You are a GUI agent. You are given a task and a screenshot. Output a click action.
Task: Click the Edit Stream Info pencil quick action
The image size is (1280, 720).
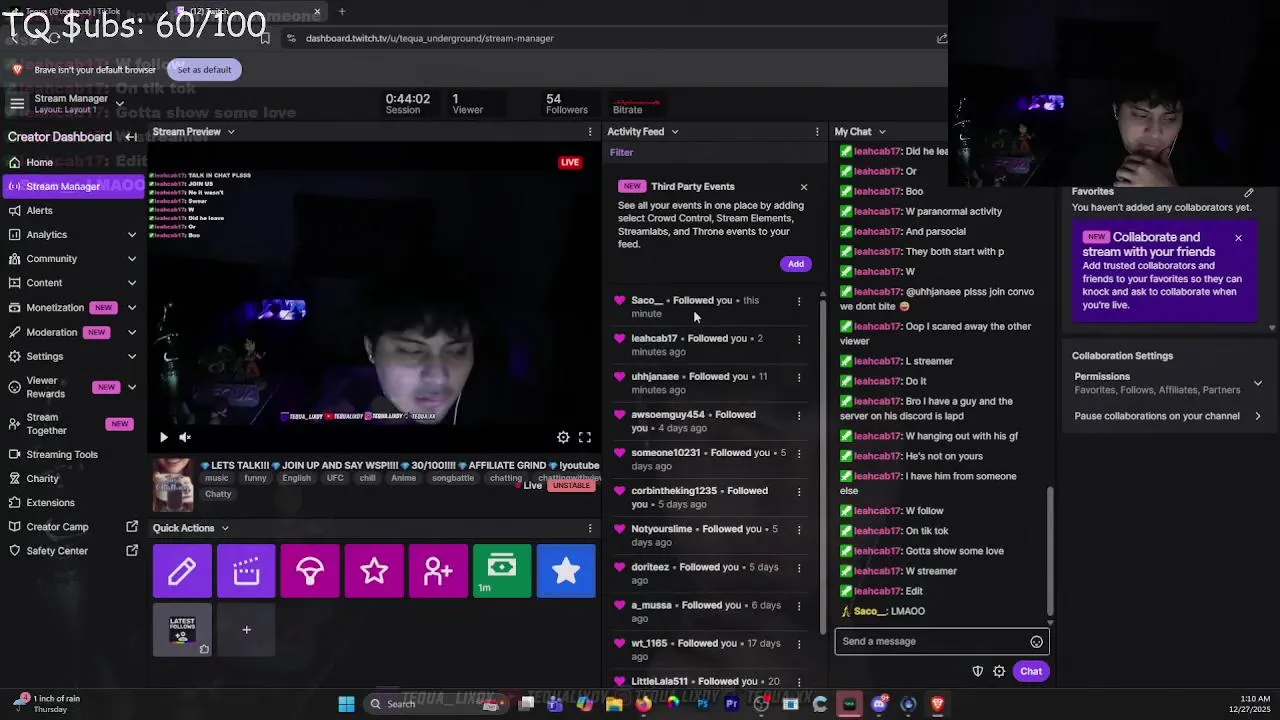(182, 571)
